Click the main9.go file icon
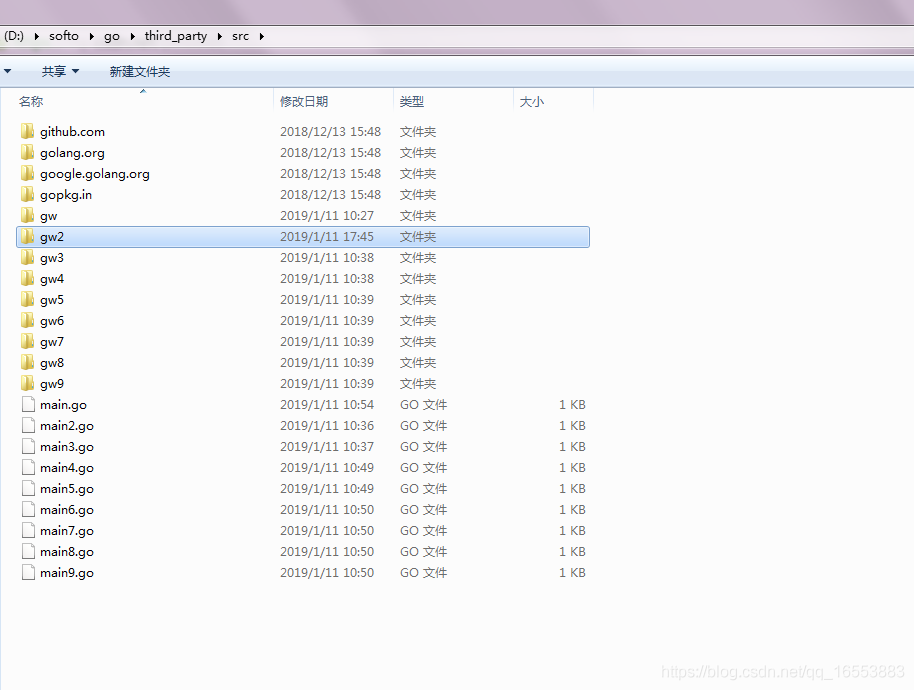914x690 pixels. coord(28,572)
